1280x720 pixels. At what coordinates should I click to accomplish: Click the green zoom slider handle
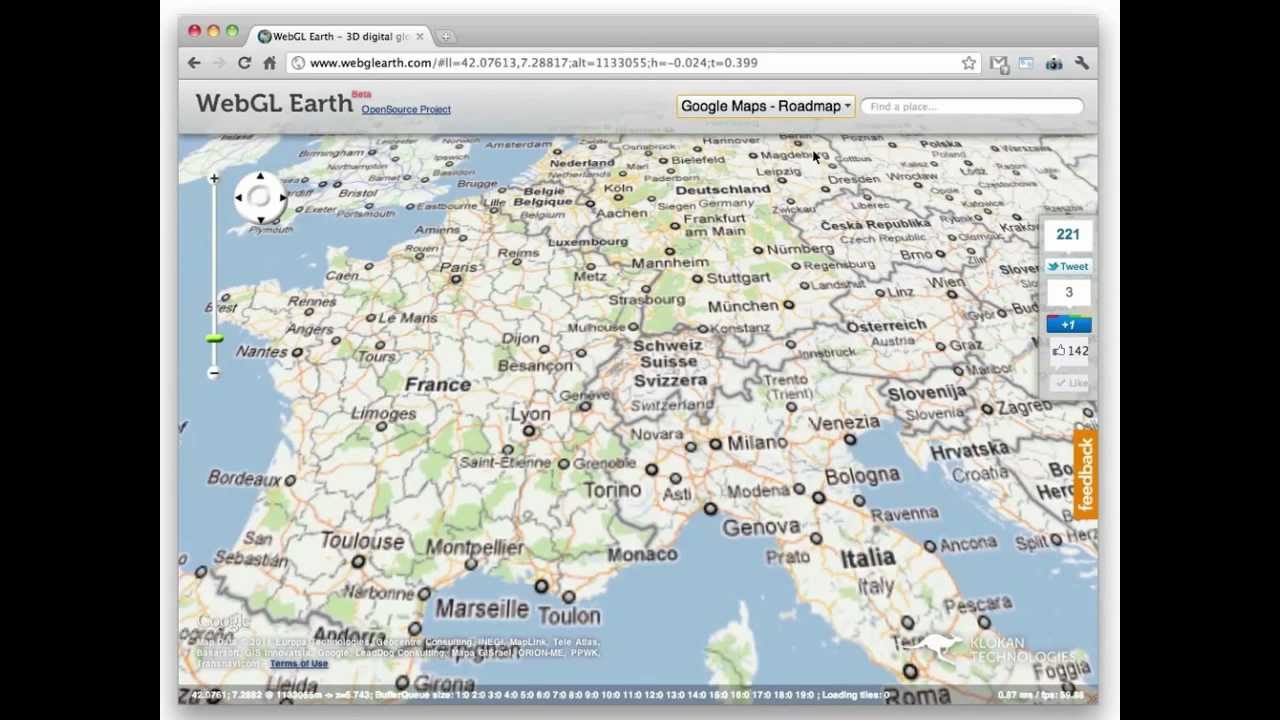click(x=214, y=339)
